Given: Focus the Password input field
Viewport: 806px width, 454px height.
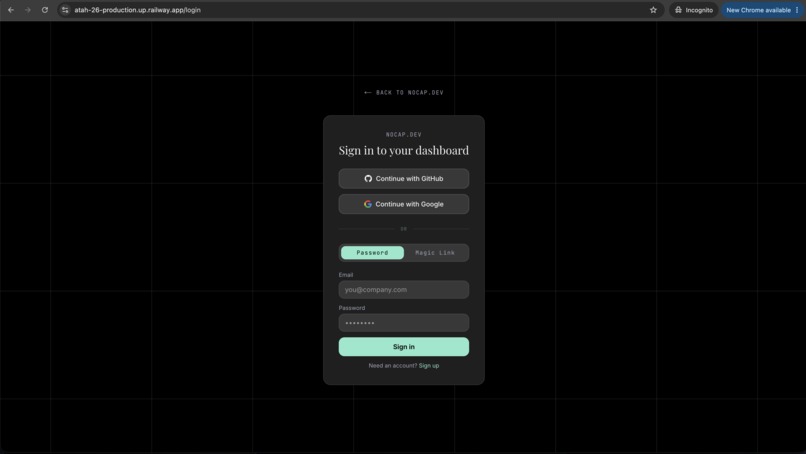Looking at the screenshot, I should 404,323.
